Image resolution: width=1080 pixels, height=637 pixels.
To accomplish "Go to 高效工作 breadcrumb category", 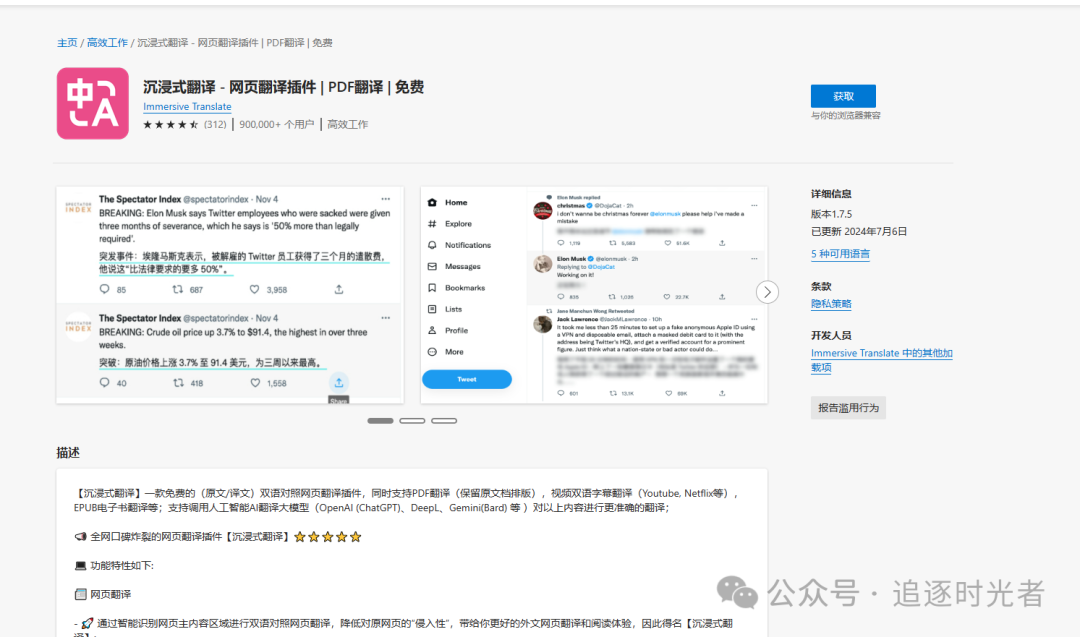I will pos(107,43).
